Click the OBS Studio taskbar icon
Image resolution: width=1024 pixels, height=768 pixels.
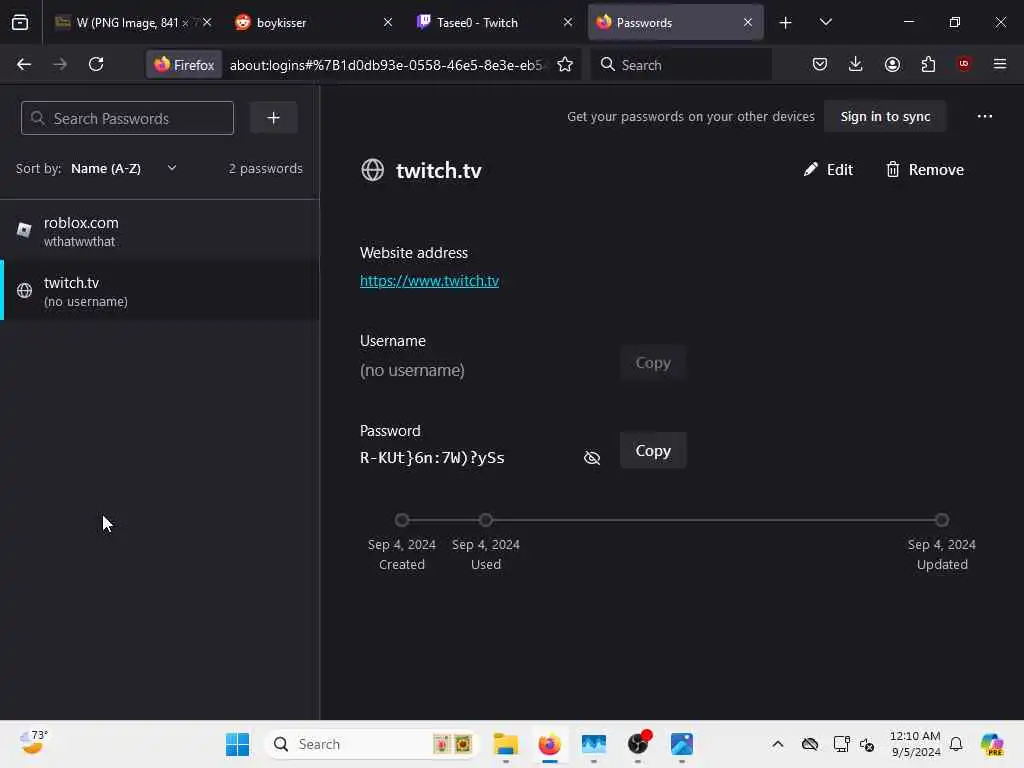click(x=638, y=744)
